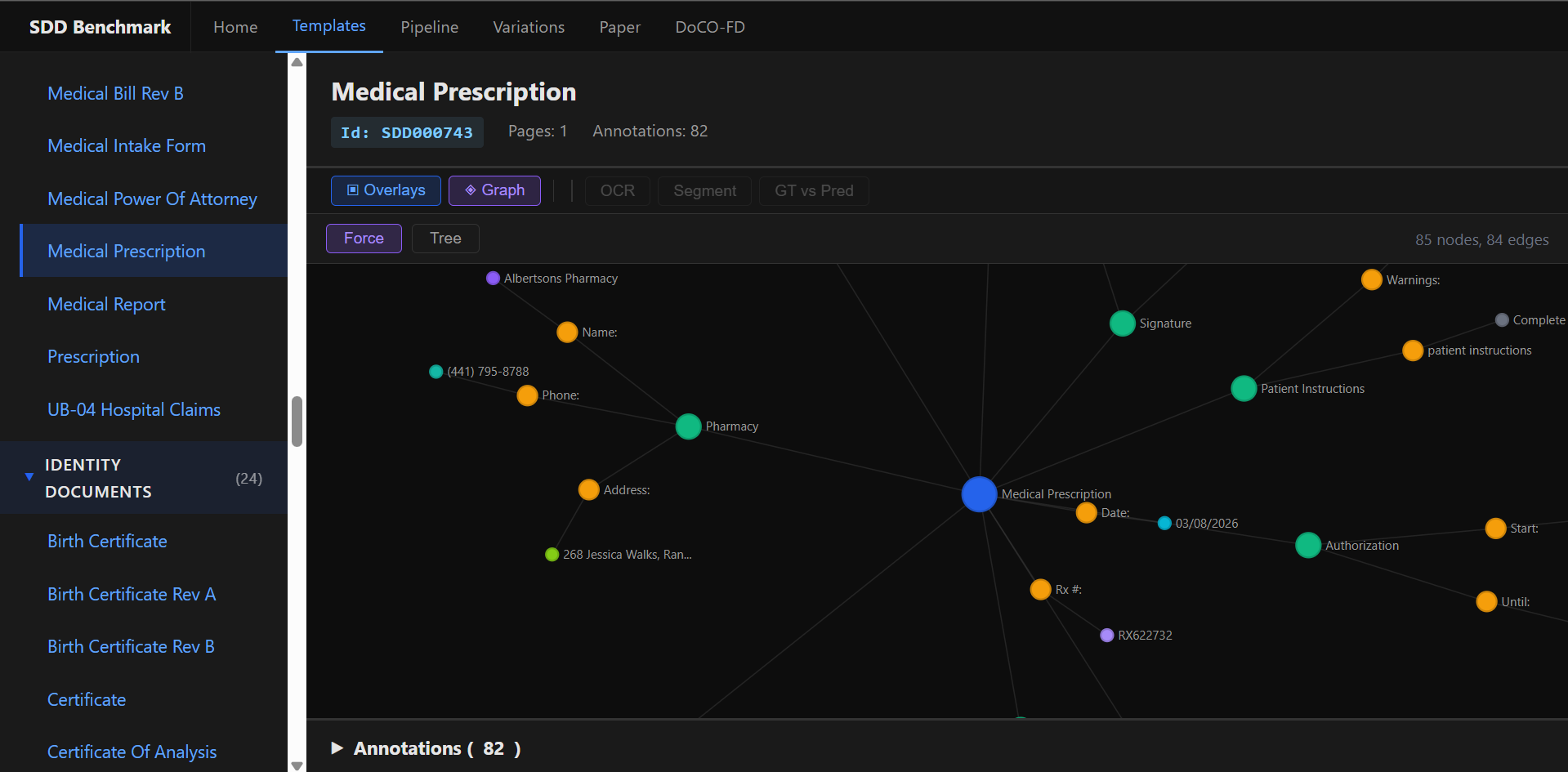This screenshot has height=772, width=1568.
Task: Click the Signature node
Action: click(x=1121, y=323)
